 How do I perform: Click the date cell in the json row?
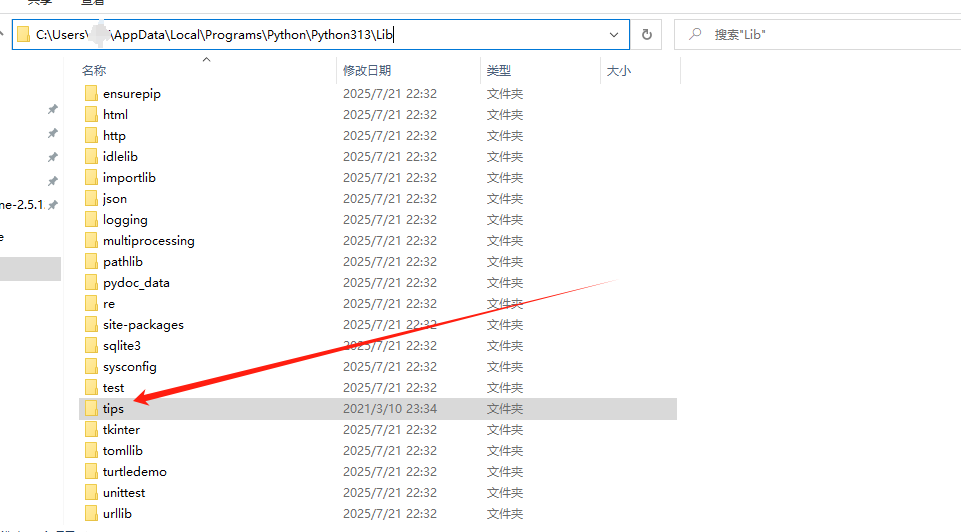coord(390,199)
